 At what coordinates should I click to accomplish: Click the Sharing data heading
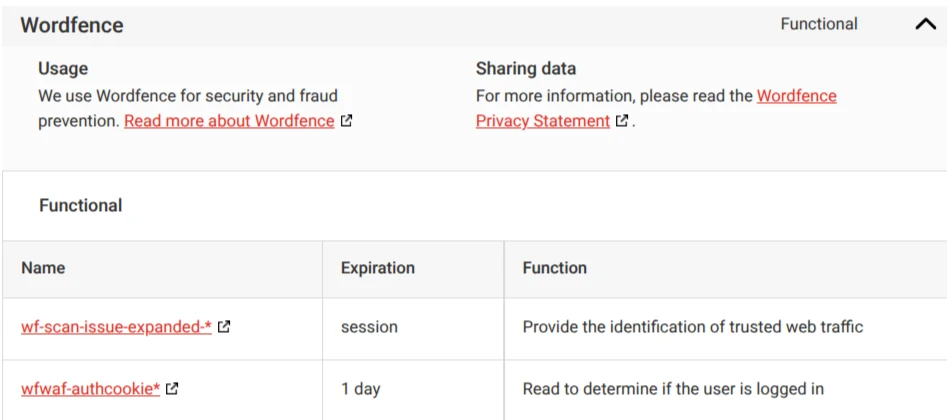pos(526,69)
